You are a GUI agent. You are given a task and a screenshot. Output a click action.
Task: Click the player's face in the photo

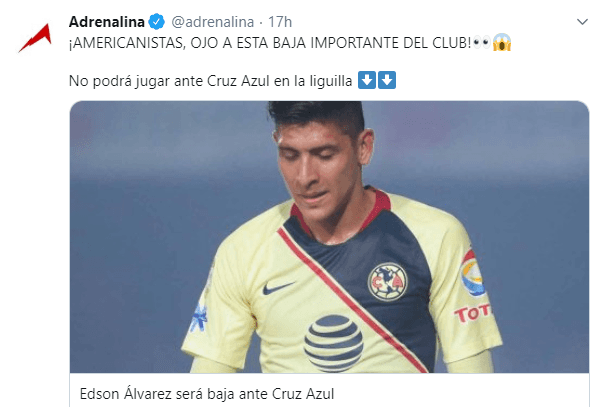320,168
